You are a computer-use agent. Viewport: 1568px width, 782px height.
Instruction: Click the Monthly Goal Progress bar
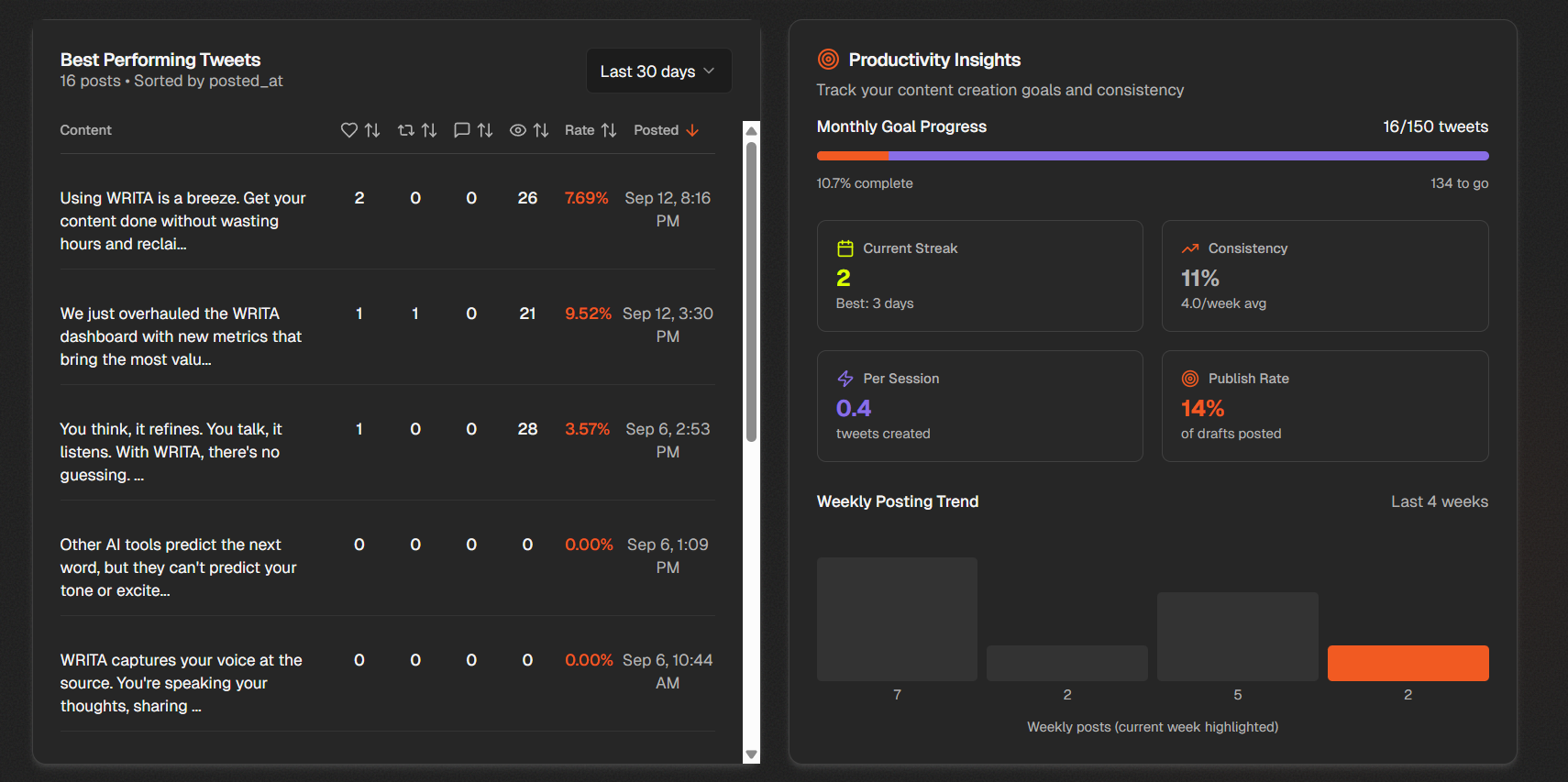coord(1153,156)
